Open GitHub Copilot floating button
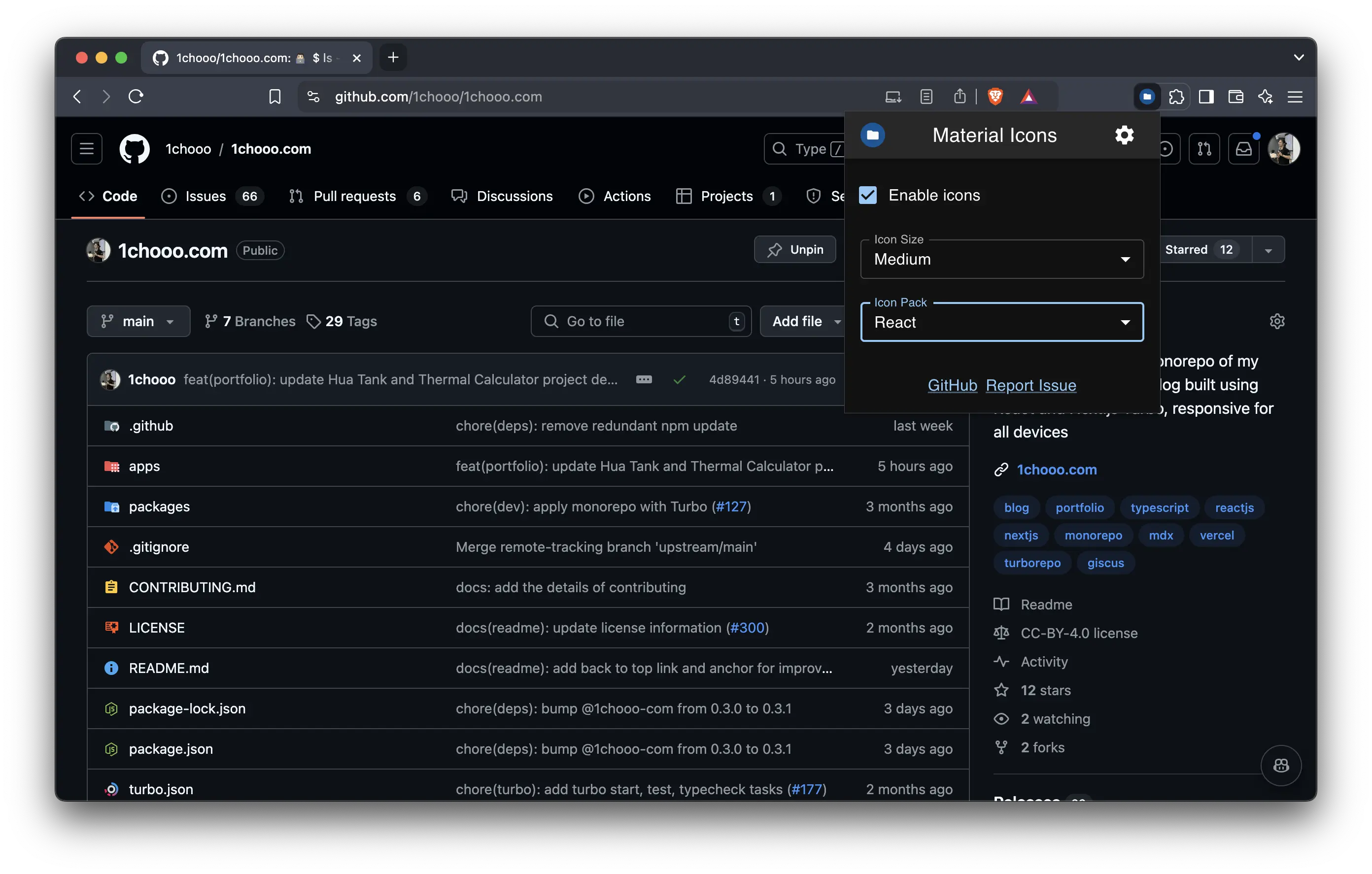This screenshot has width=1372, height=874. pos(1281,765)
